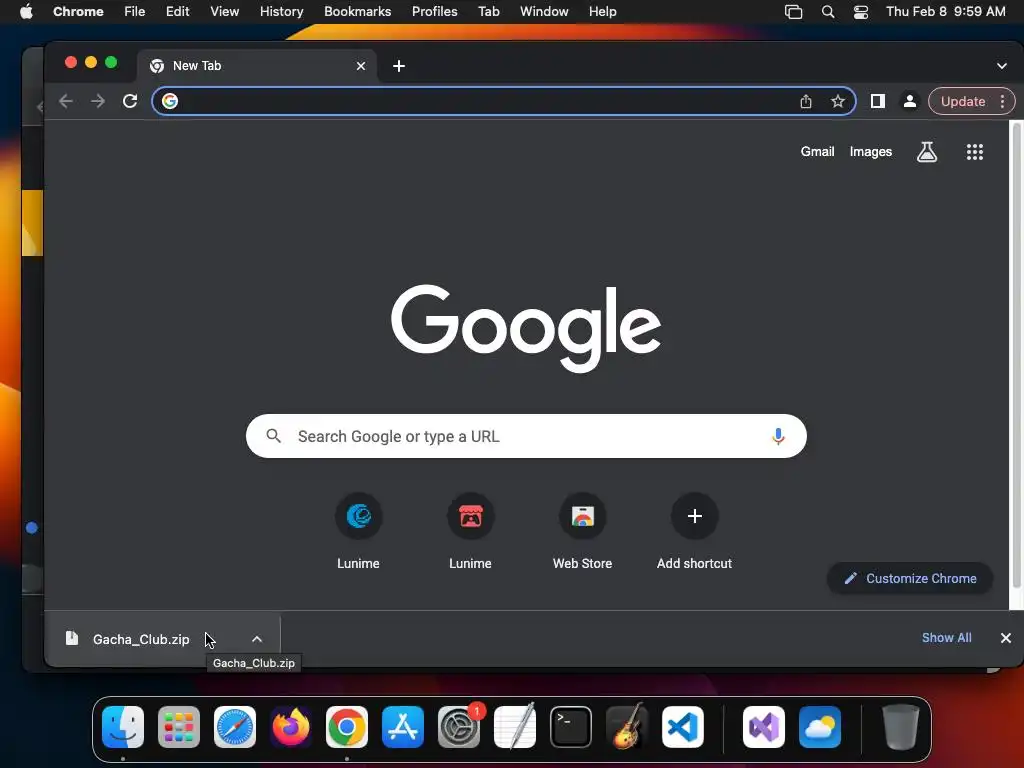Click the back navigation arrow
This screenshot has height=768, width=1024.
(x=65, y=101)
